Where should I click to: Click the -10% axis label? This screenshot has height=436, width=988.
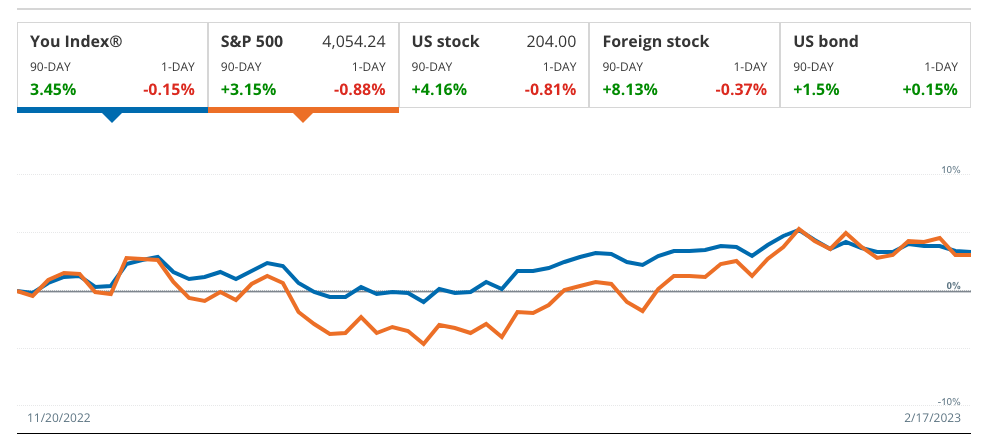click(948, 401)
